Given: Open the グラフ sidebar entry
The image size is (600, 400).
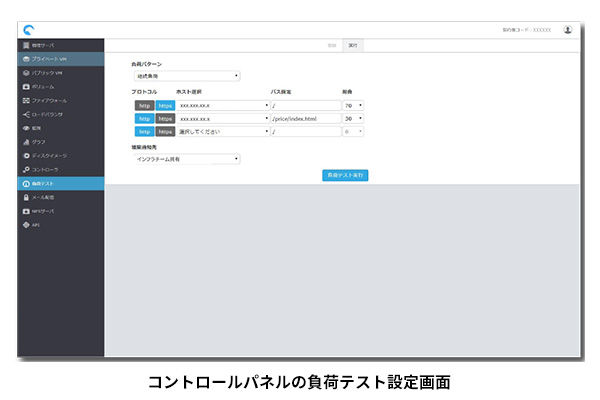Looking at the screenshot, I should pos(40,142).
